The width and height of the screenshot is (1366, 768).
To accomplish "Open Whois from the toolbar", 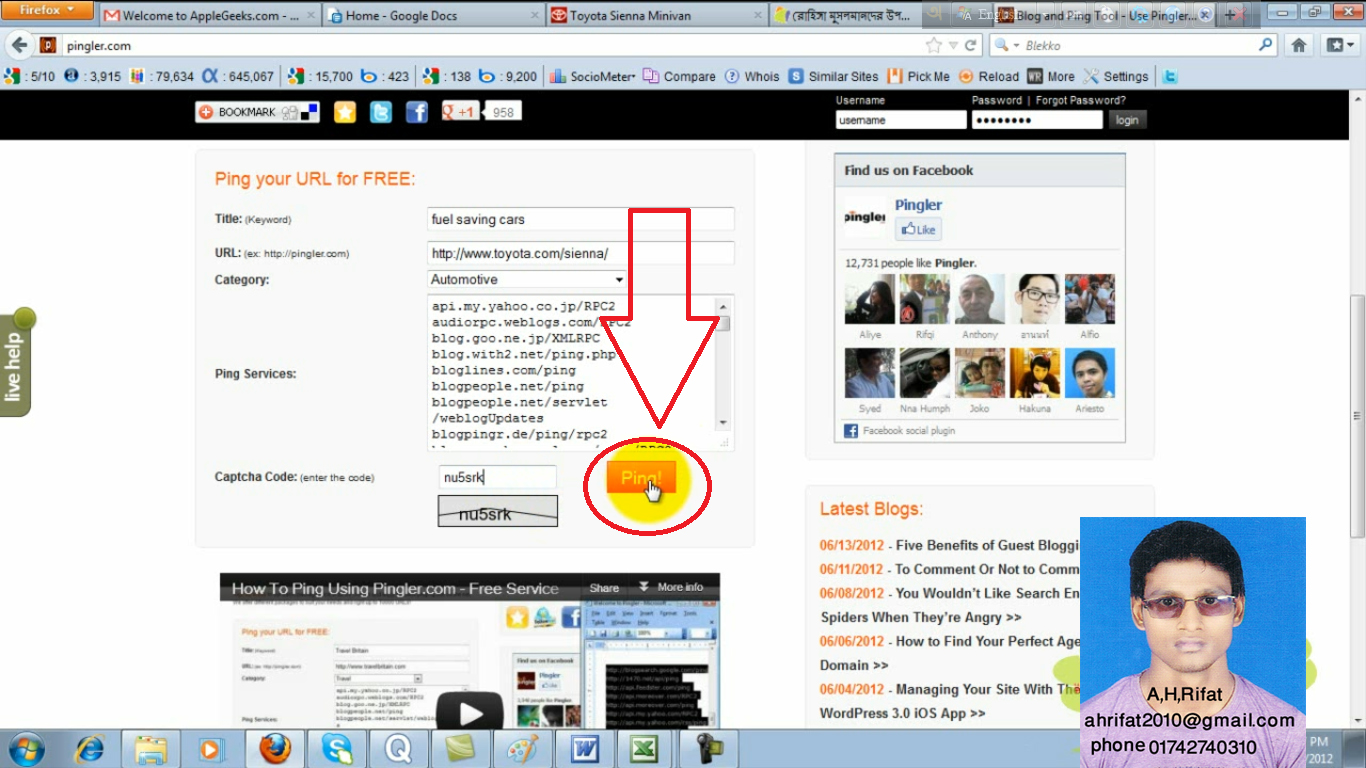I will pos(752,76).
